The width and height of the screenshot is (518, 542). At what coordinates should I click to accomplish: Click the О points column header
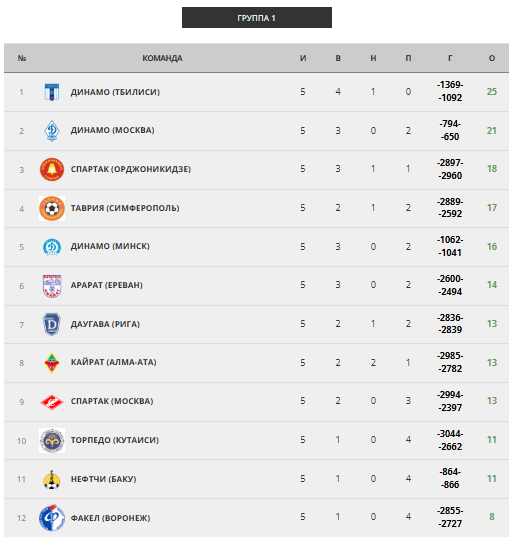coord(492,58)
